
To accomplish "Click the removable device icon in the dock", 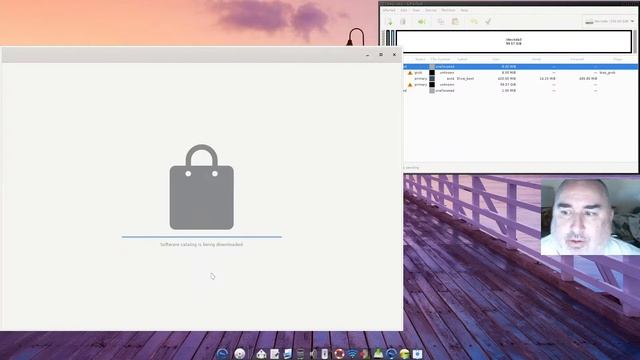I will (x=325, y=354).
